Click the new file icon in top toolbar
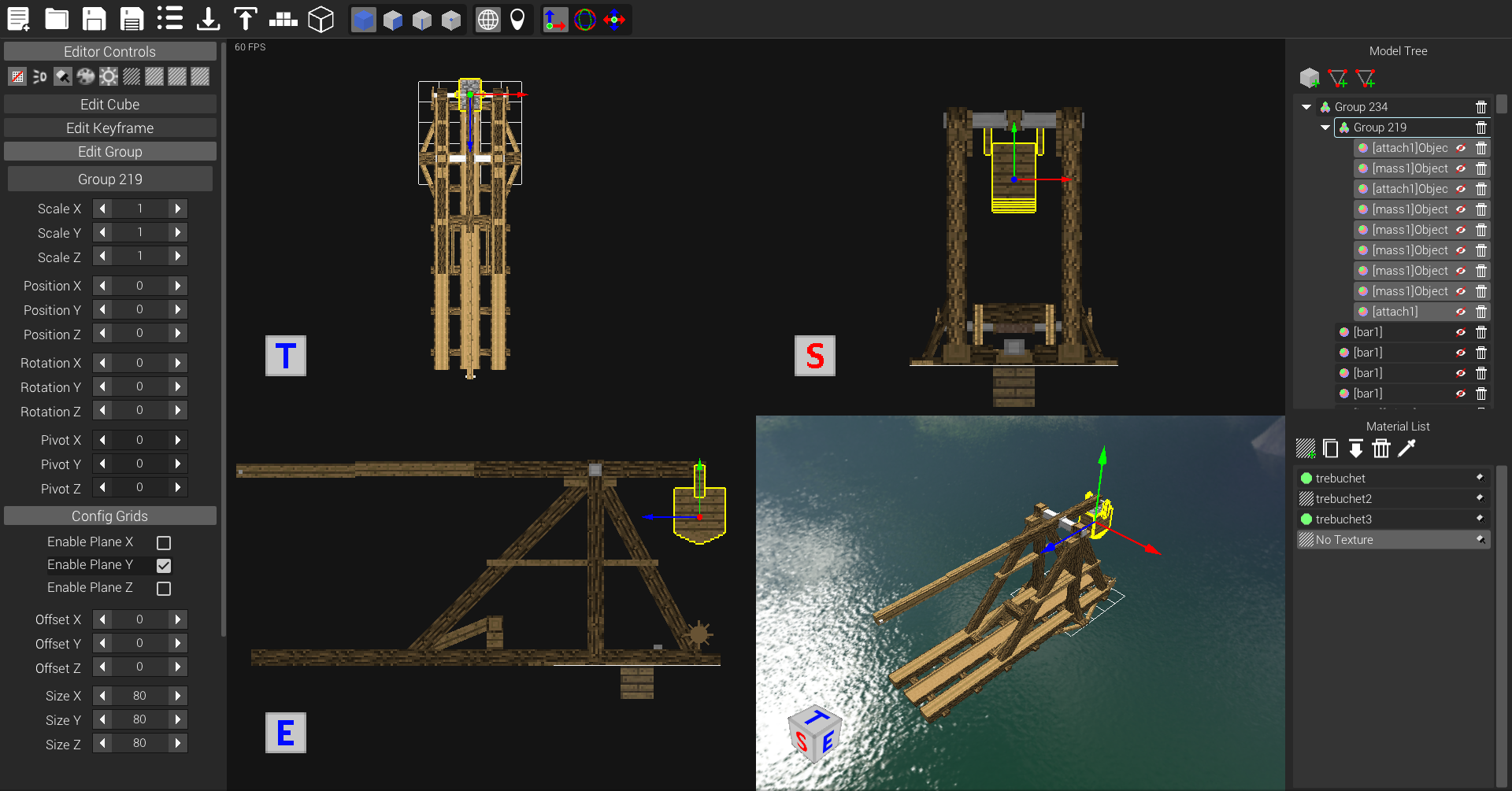 coord(18,19)
